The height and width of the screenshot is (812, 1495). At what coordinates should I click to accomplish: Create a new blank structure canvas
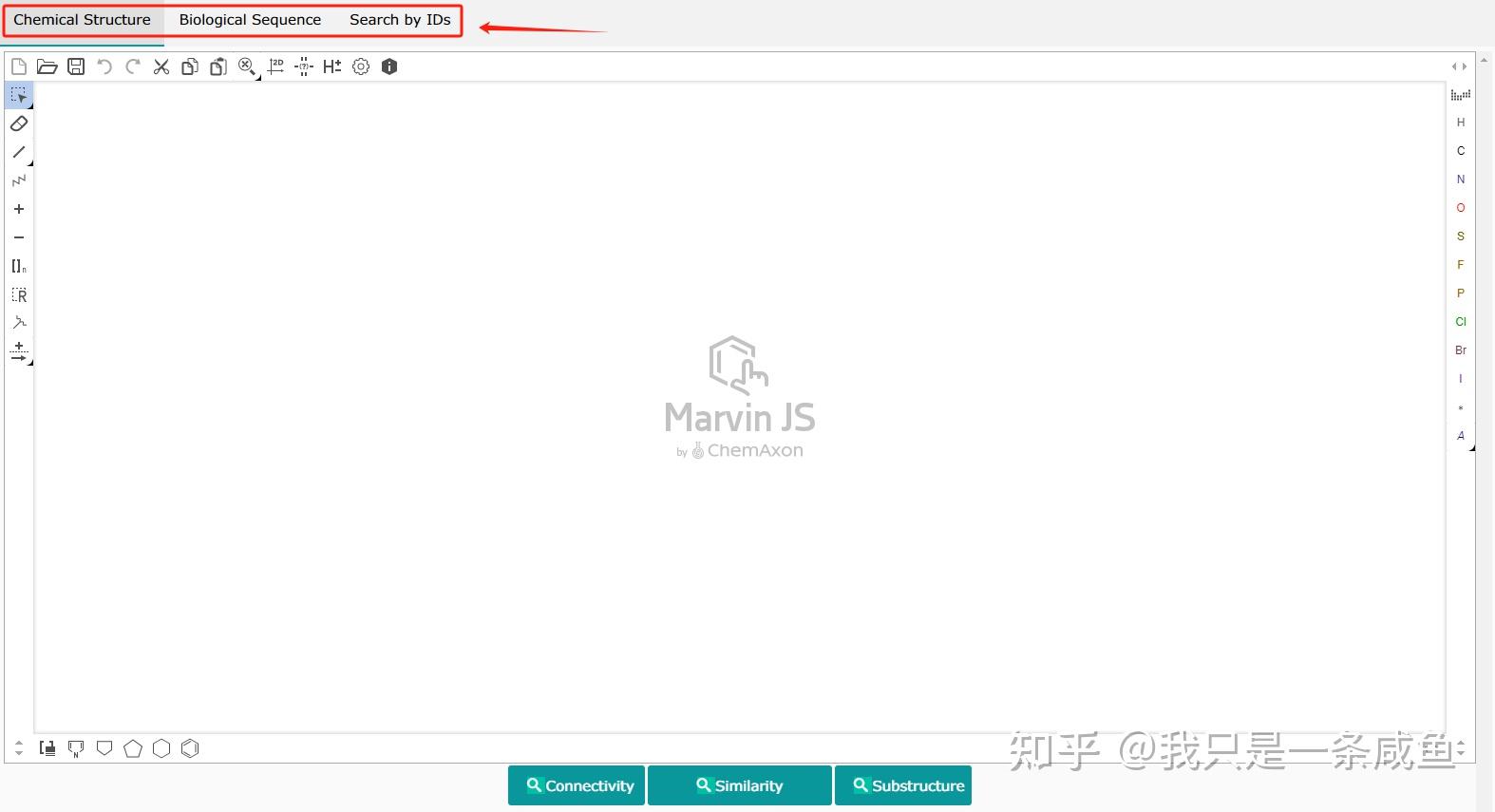tap(19, 66)
